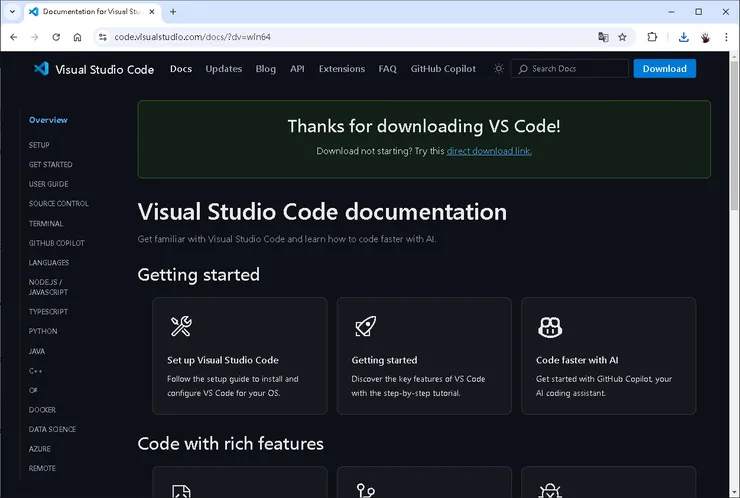Focus the Search Docs input field
The height and width of the screenshot is (498, 740).
570,69
